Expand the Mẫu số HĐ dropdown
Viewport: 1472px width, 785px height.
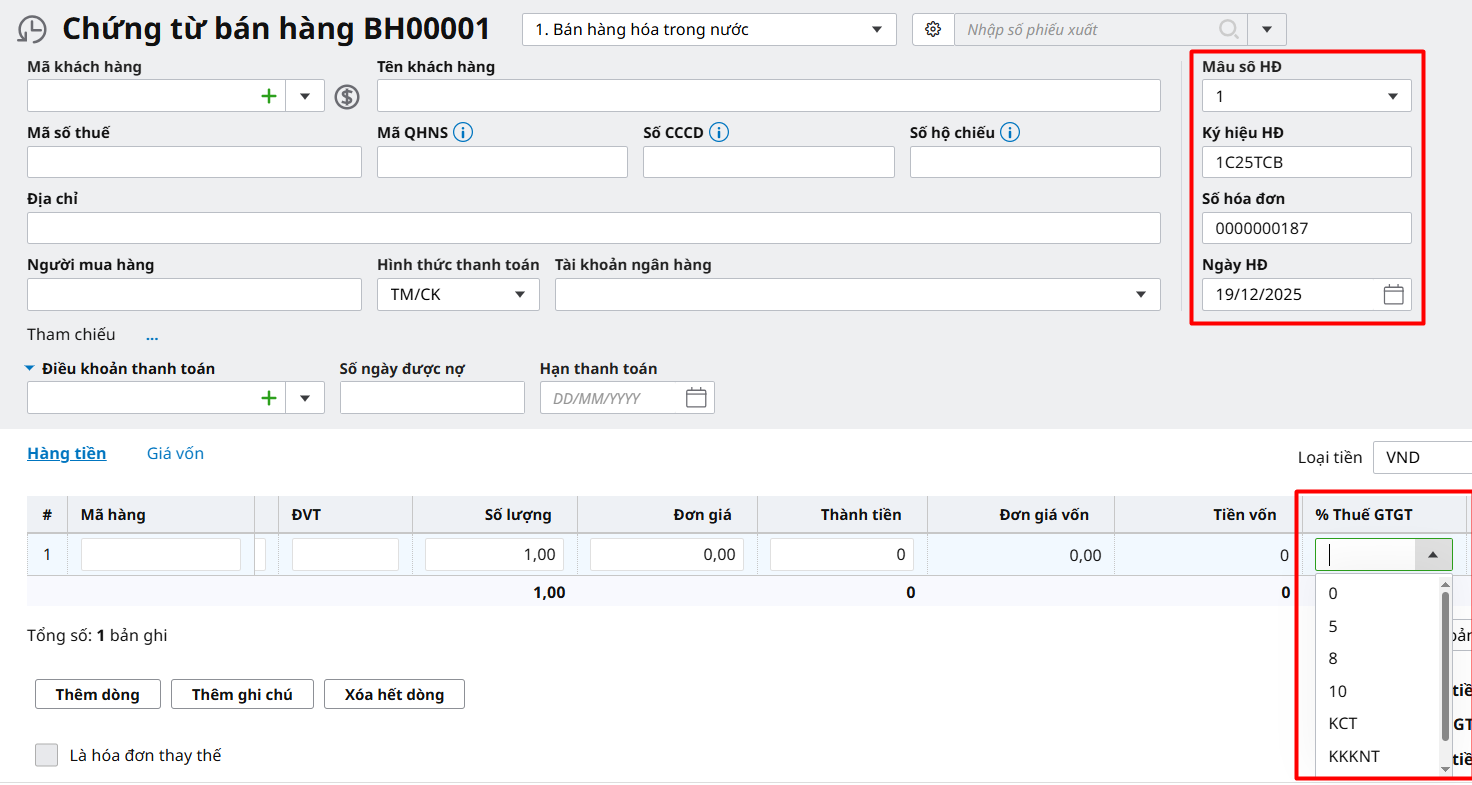pos(1392,96)
